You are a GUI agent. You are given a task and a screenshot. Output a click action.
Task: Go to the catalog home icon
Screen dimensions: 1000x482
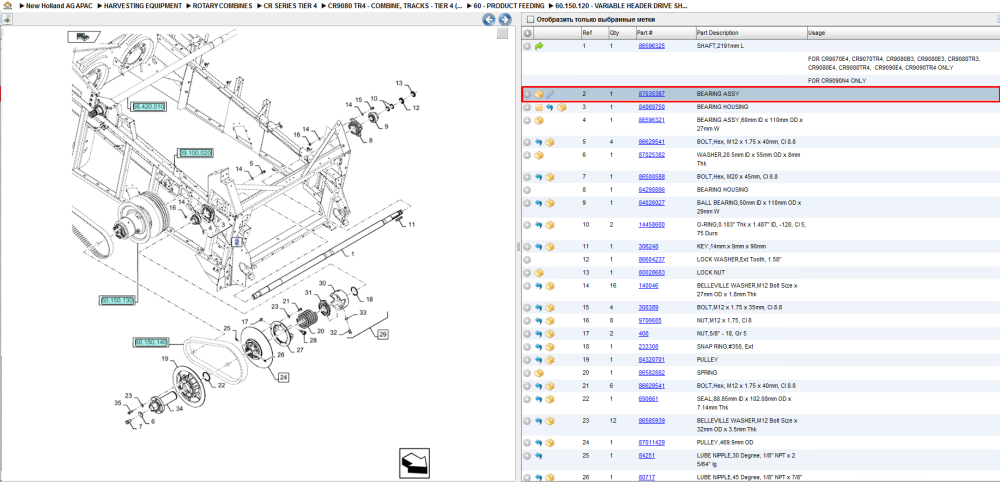coord(7,5)
